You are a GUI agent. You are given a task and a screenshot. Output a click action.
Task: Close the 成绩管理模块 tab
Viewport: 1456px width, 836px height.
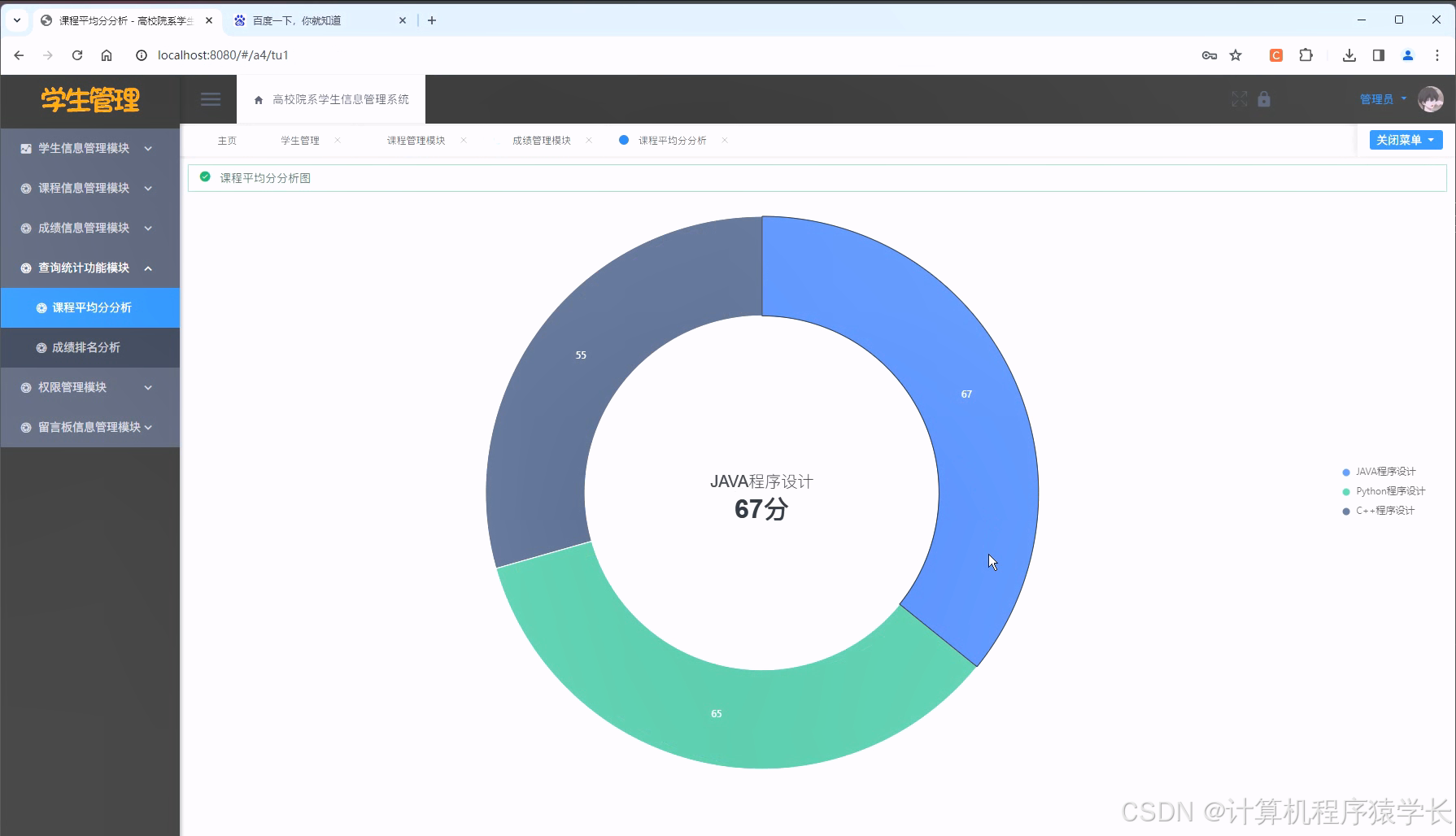[x=589, y=140]
